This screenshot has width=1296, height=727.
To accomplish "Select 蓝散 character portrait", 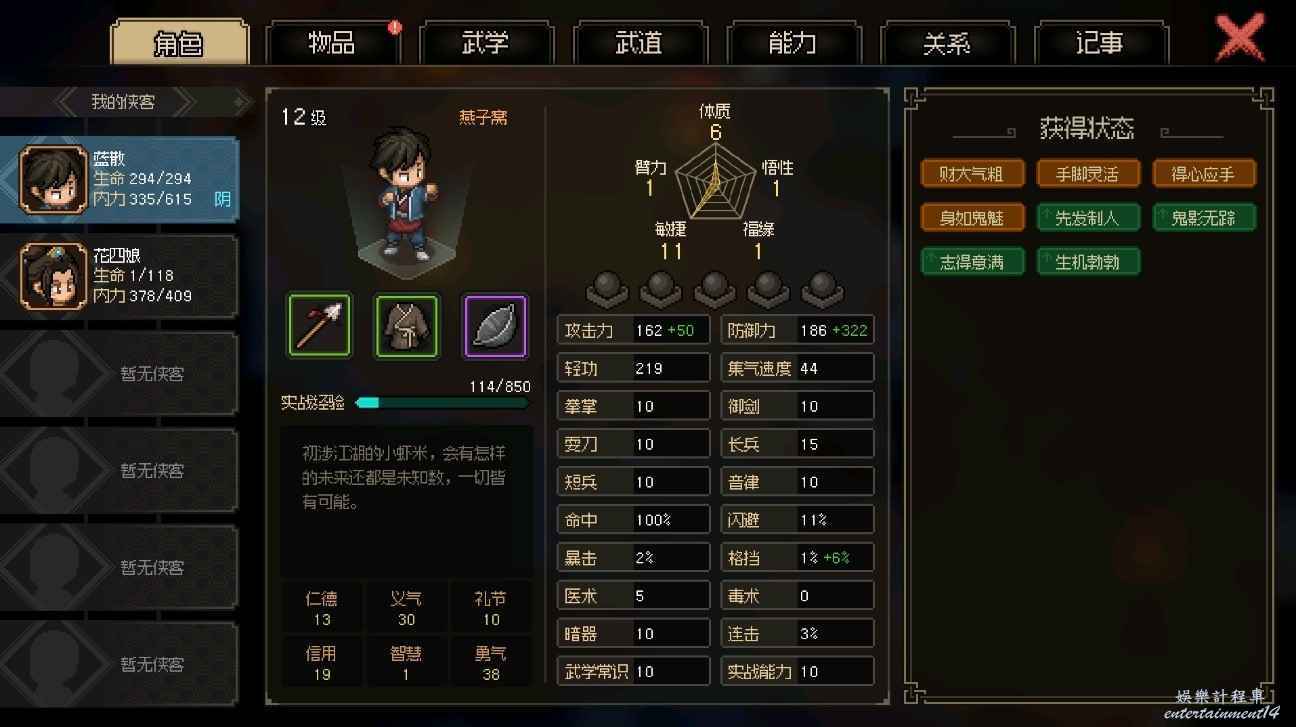I will [54, 179].
